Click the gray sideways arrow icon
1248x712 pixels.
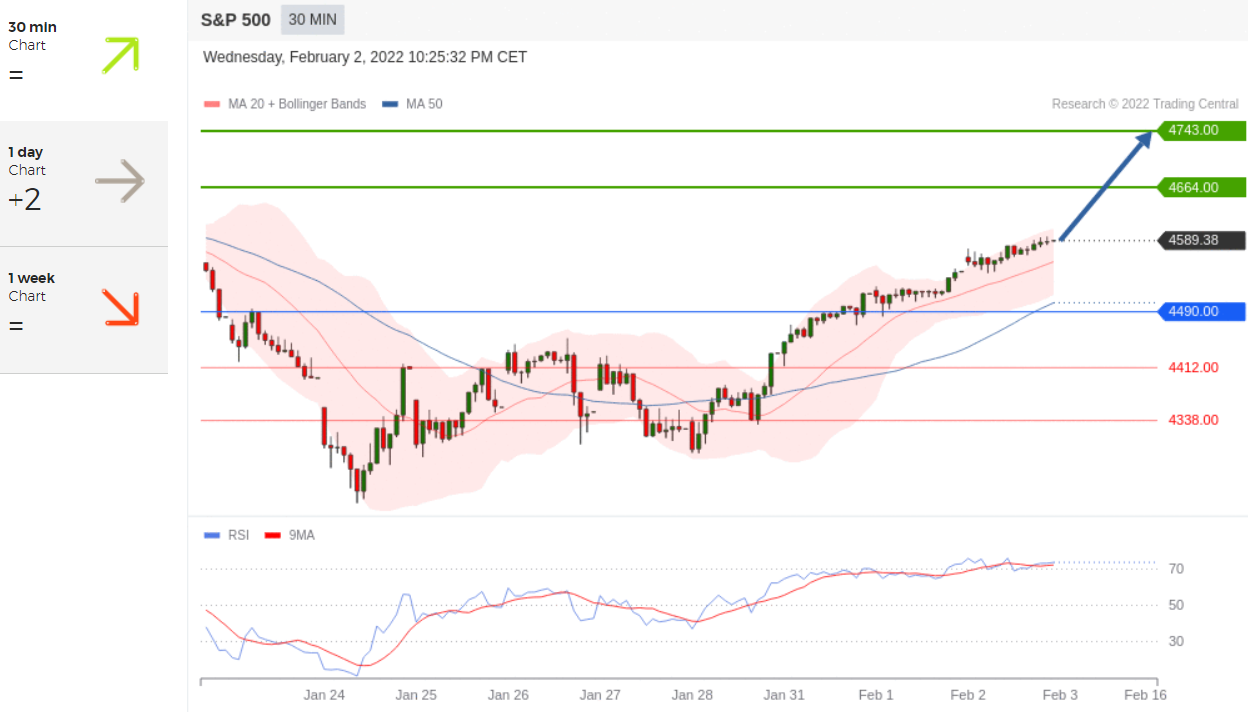(120, 181)
